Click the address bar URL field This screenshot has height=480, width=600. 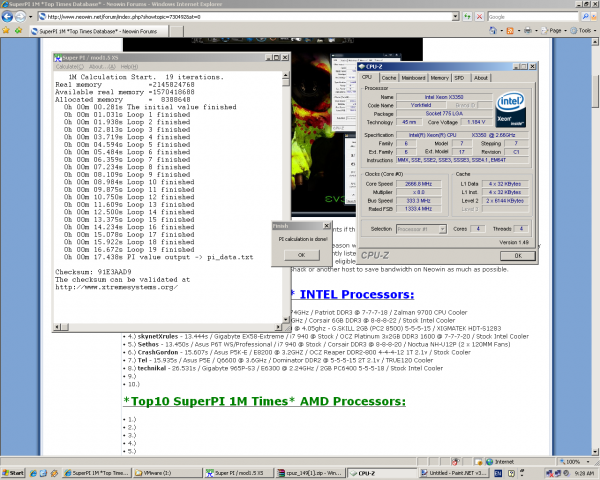pos(245,16)
